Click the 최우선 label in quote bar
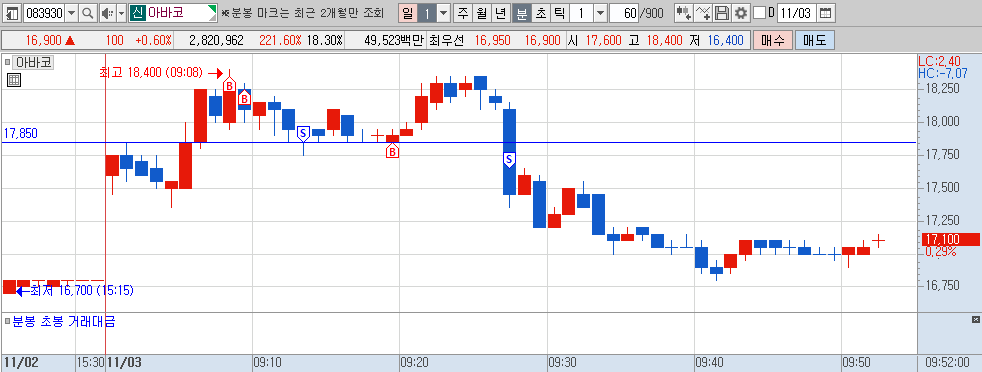The width and height of the screenshot is (982, 372). tap(448, 41)
